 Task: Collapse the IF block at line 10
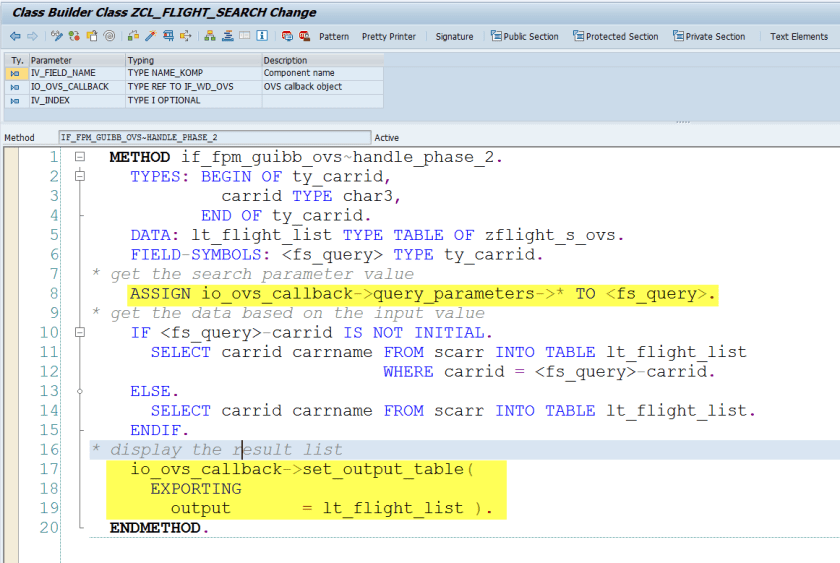pos(80,332)
